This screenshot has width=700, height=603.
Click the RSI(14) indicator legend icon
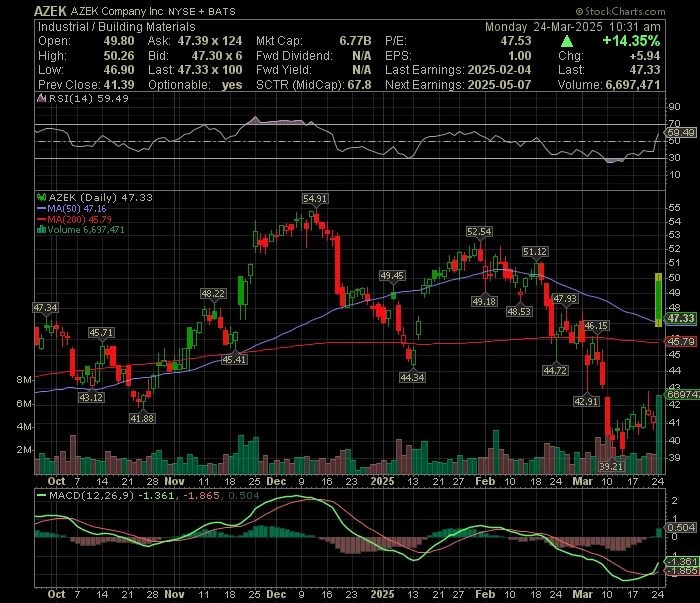tap(41, 98)
